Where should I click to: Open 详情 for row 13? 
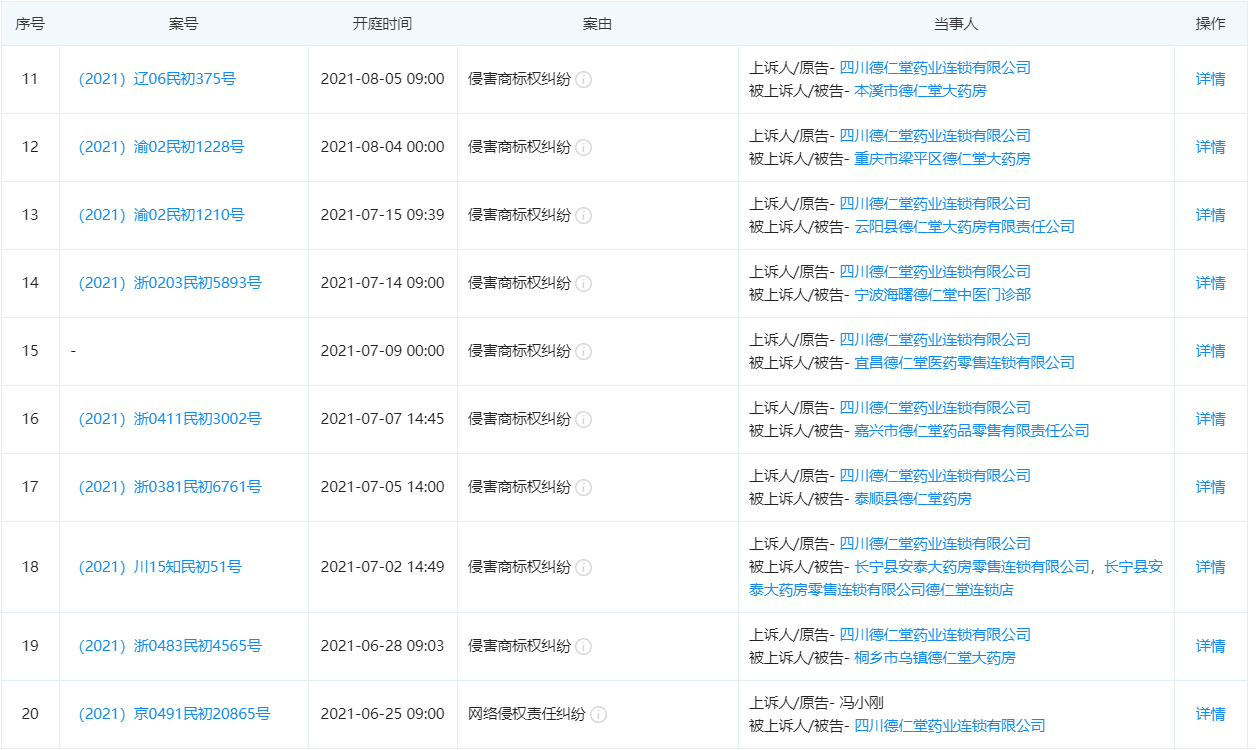point(1211,215)
